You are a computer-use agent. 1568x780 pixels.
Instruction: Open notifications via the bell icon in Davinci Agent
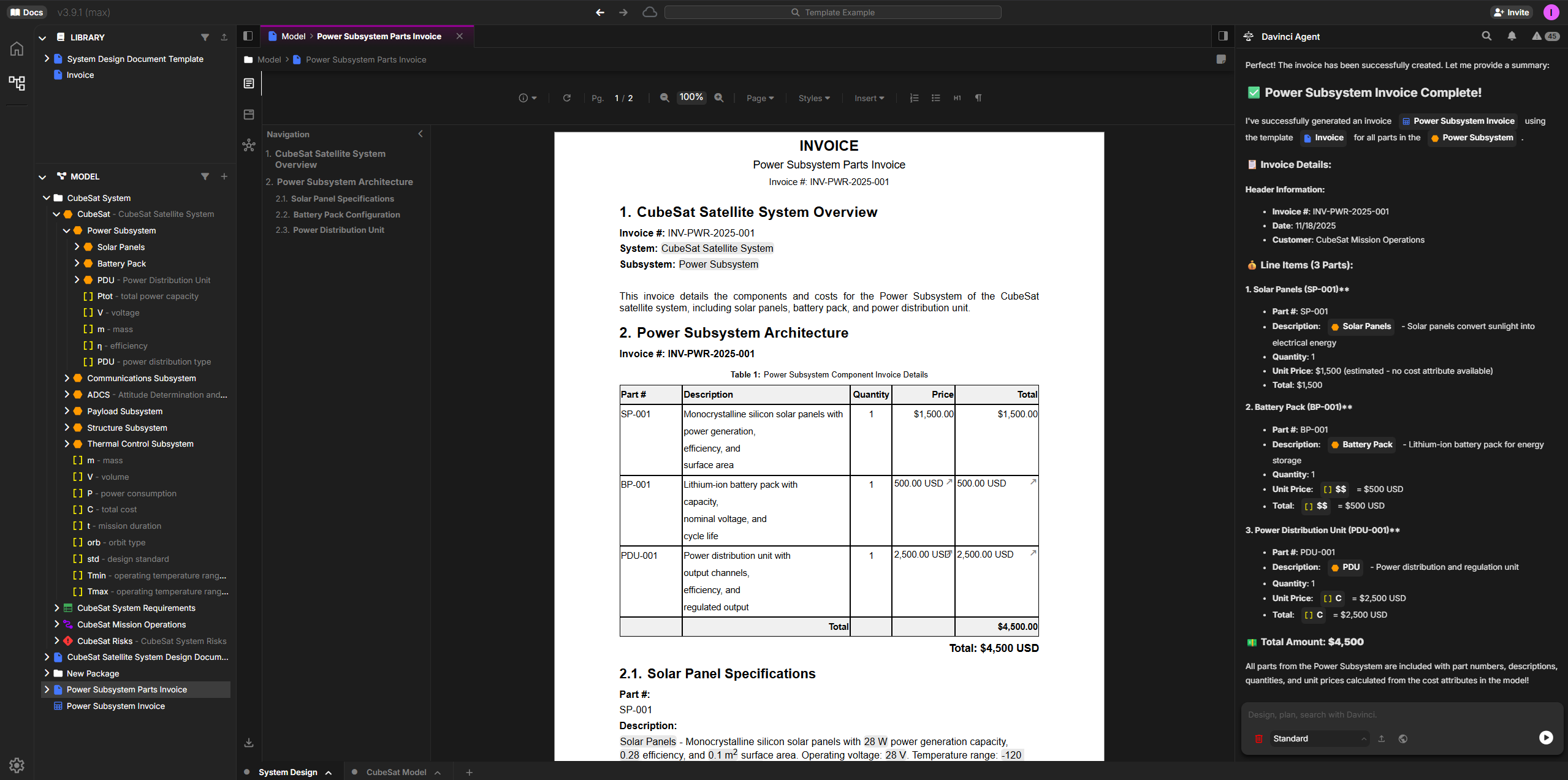[1512, 36]
